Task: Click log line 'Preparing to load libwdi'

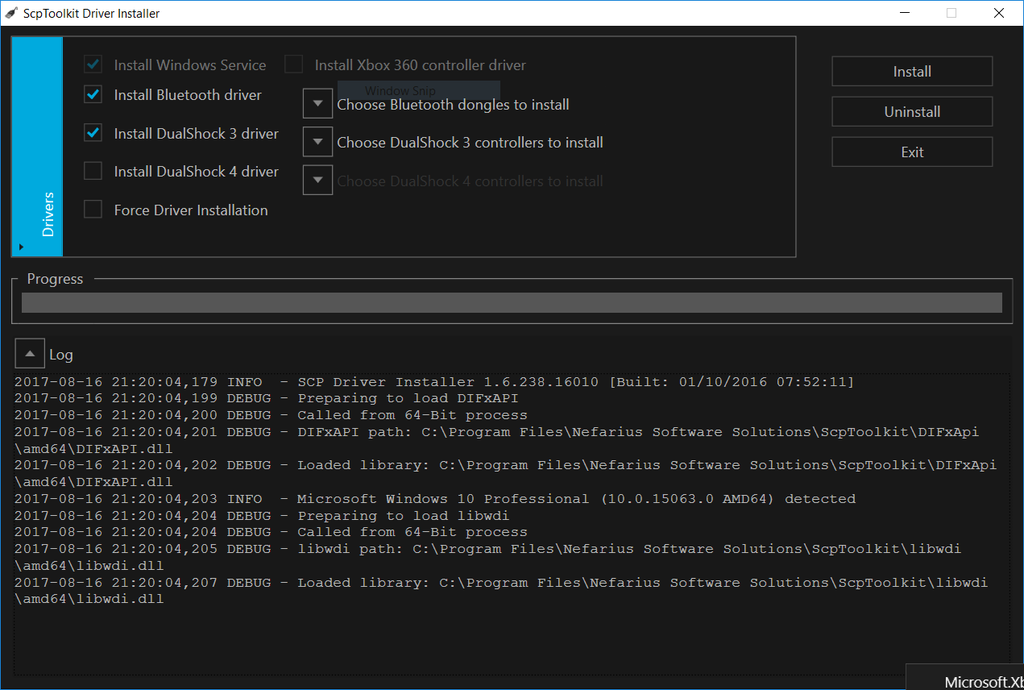Action: point(262,516)
